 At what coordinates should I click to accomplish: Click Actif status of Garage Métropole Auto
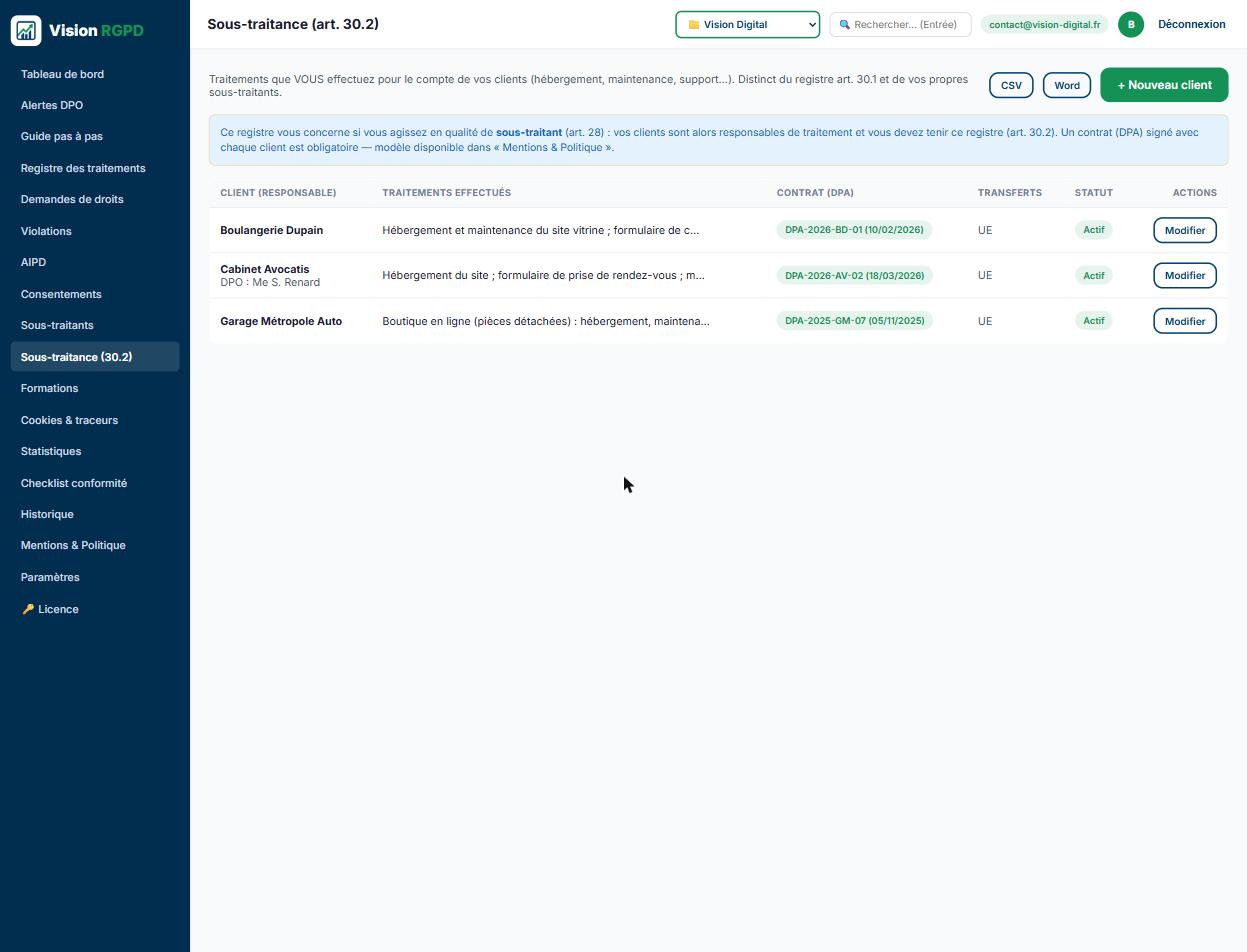pyautogui.click(x=1094, y=321)
